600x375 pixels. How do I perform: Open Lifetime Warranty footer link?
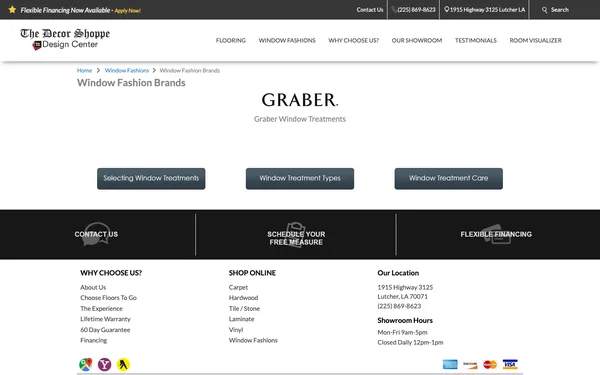pyautogui.click(x=105, y=319)
